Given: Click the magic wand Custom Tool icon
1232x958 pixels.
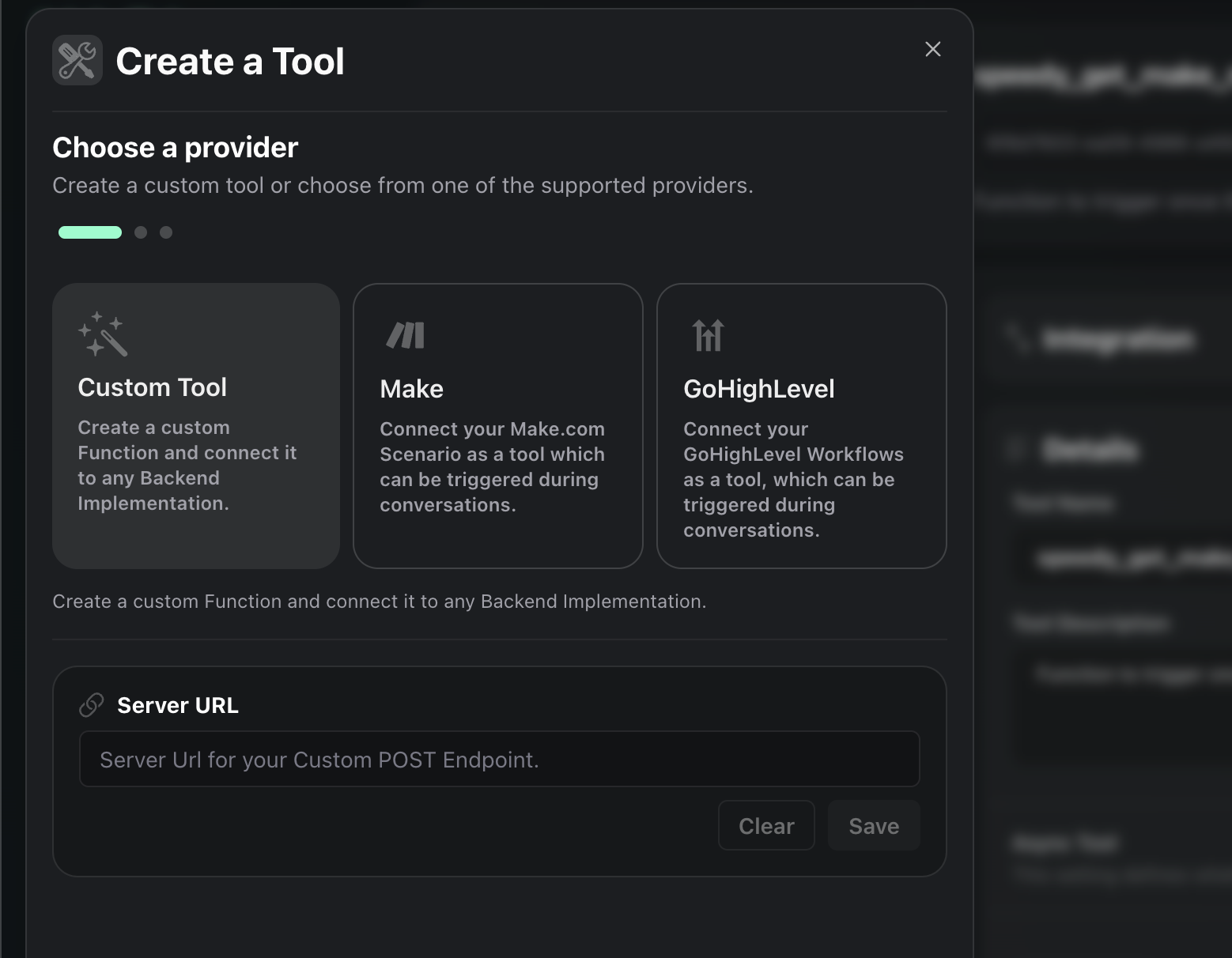Looking at the screenshot, I should tap(103, 334).
